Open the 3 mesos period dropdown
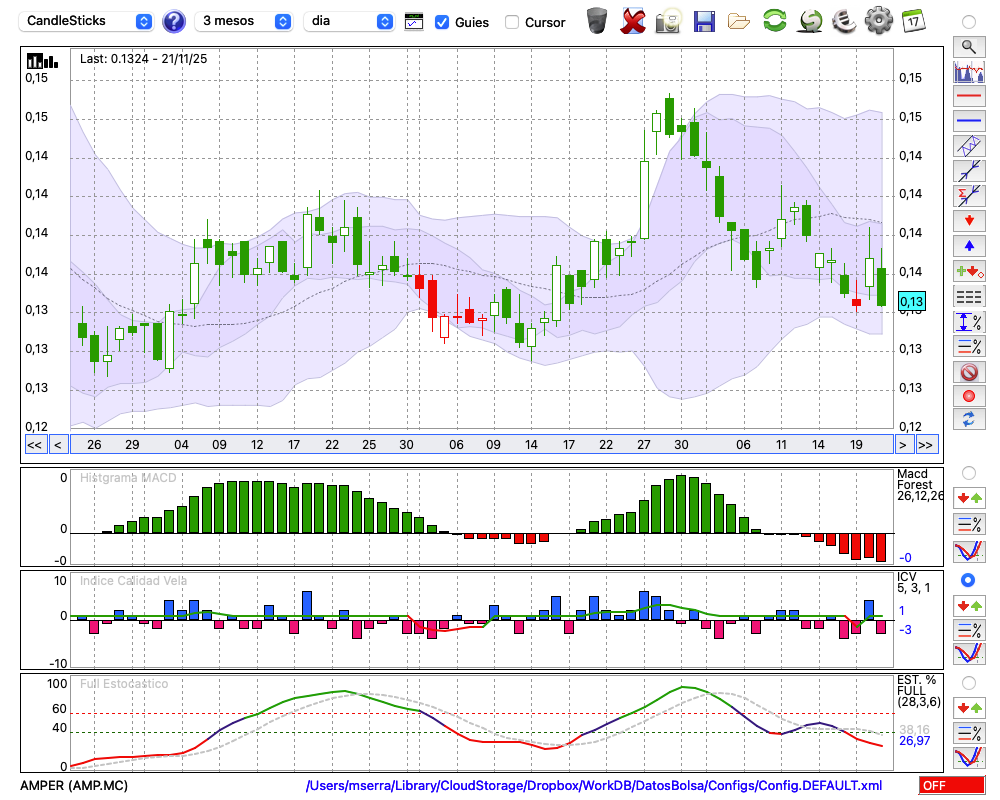 coord(246,21)
